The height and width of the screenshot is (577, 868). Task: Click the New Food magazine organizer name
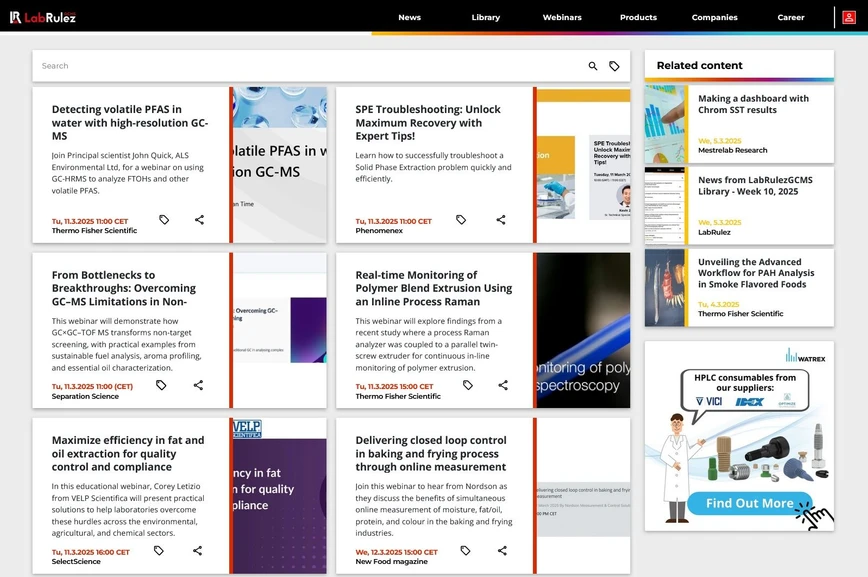coord(391,561)
